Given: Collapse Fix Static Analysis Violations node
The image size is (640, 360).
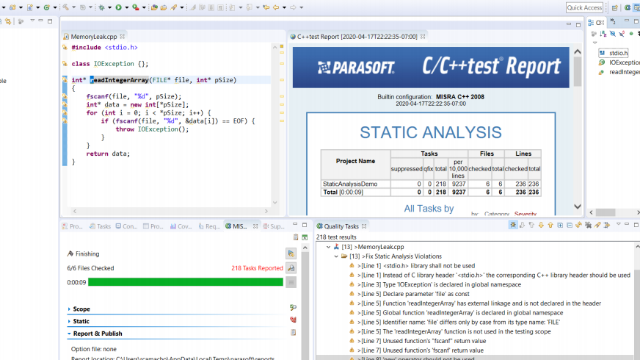Looking at the screenshot, I should (x=336, y=256).
